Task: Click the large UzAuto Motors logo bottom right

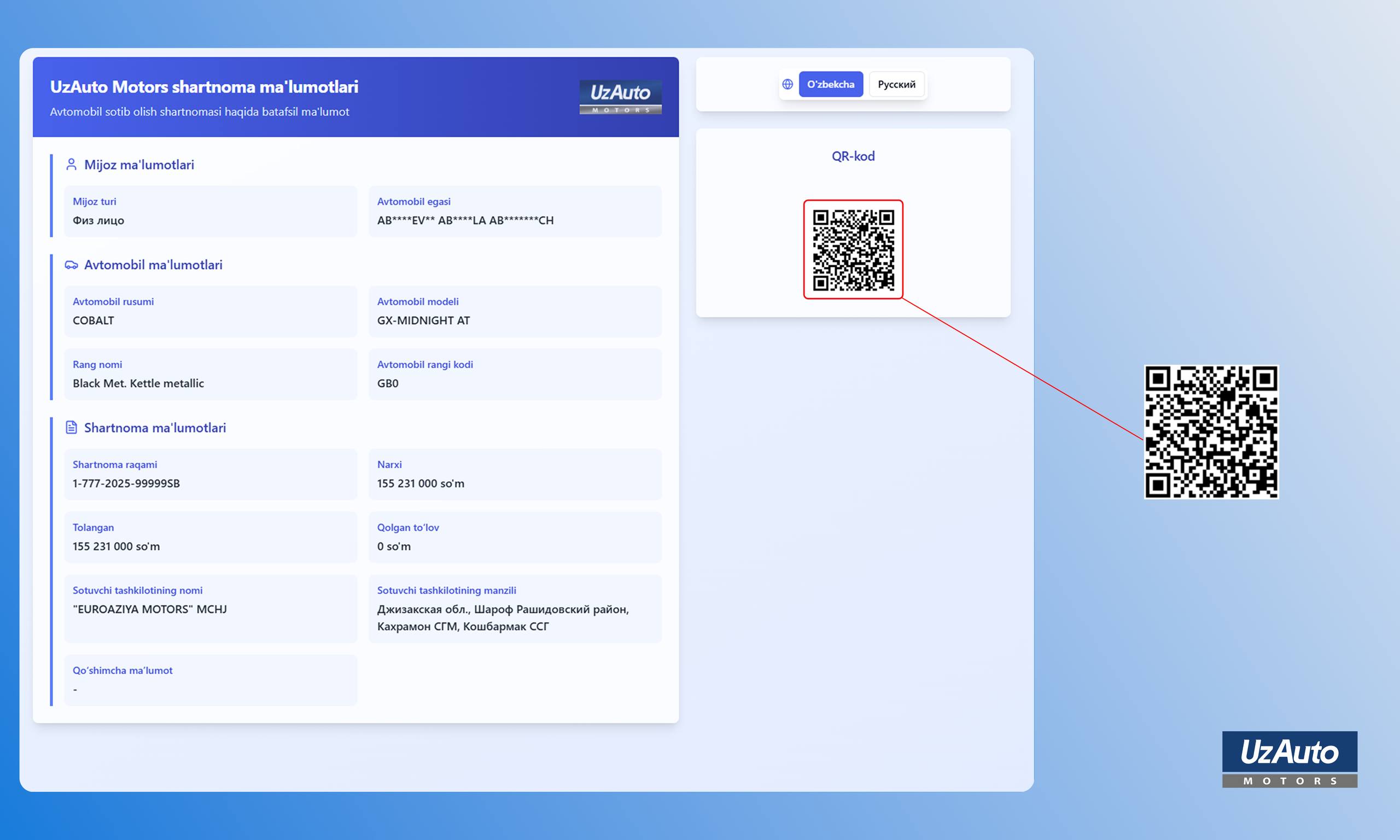Action: [x=1289, y=759]
